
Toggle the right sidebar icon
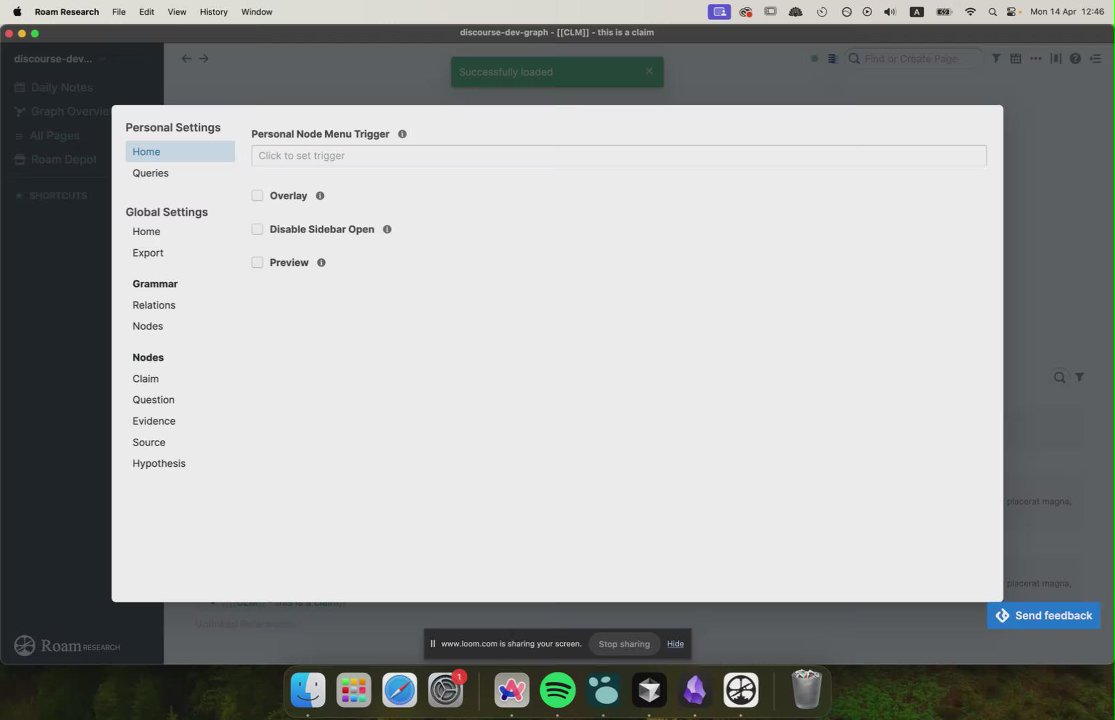point(1095,58)
